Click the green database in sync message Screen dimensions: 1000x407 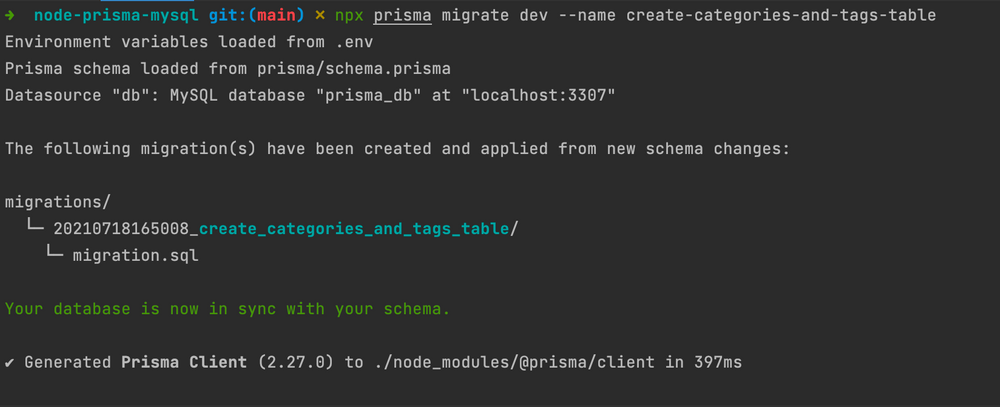(x=227, y=308)
